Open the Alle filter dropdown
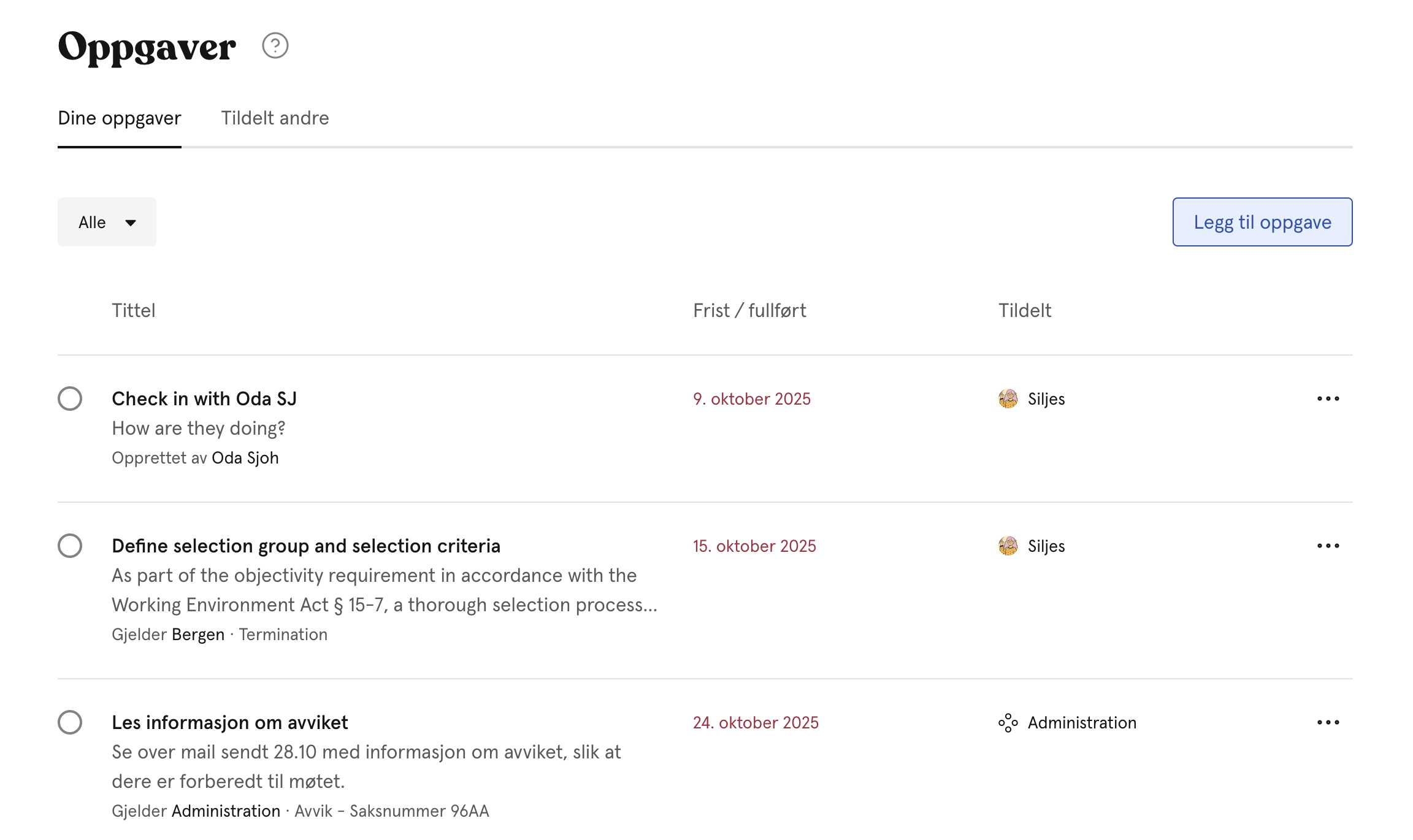The width and height of the screenshot is (1413, 840). [107, 222]
